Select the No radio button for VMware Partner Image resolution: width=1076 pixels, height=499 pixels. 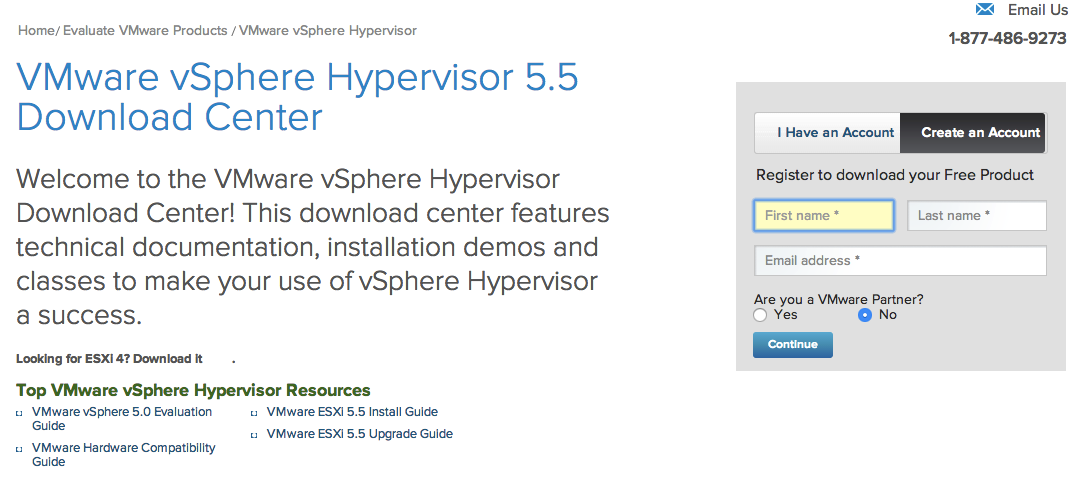pos(865,315)
